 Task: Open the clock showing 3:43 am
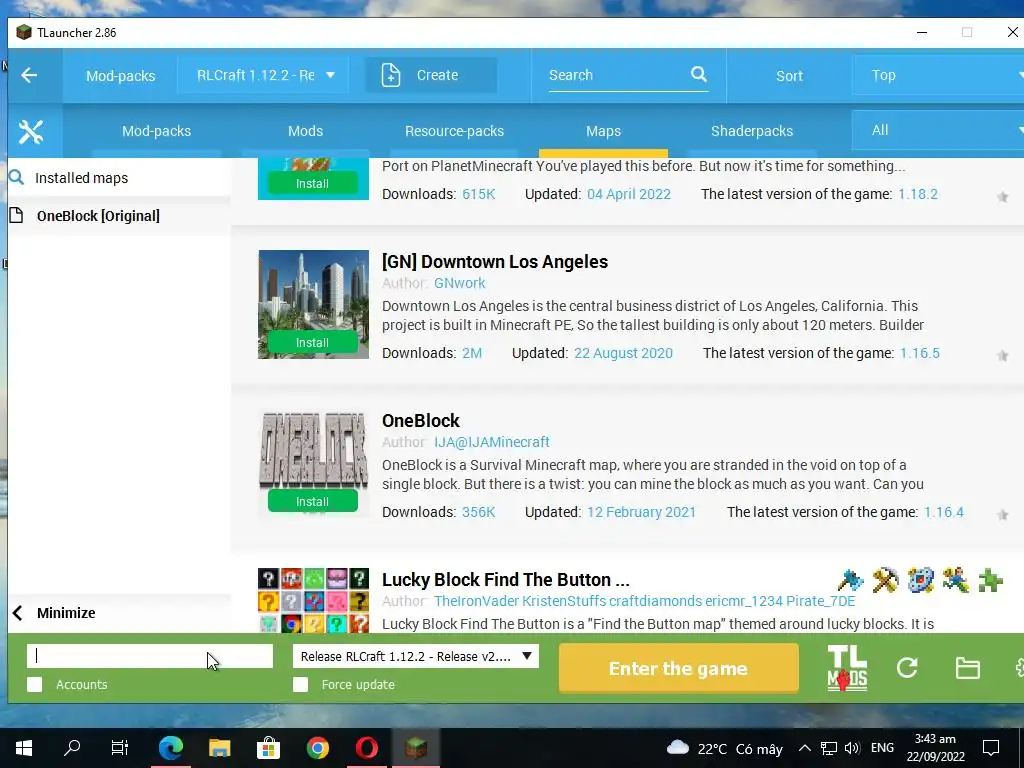click(x=935, y=748)
